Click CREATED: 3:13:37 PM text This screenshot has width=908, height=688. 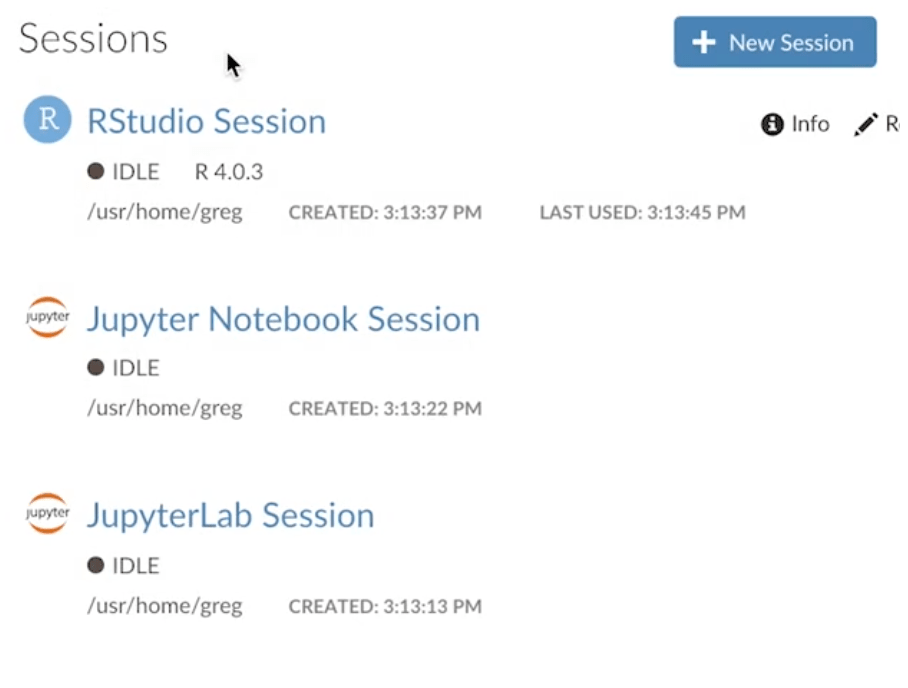385,213
